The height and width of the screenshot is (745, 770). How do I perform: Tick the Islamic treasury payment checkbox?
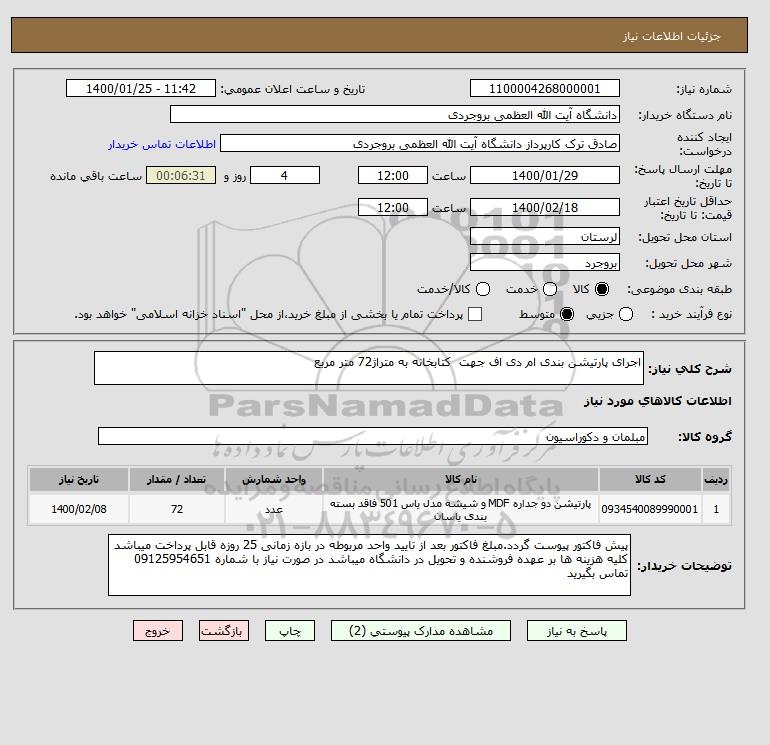click(475, 314)
